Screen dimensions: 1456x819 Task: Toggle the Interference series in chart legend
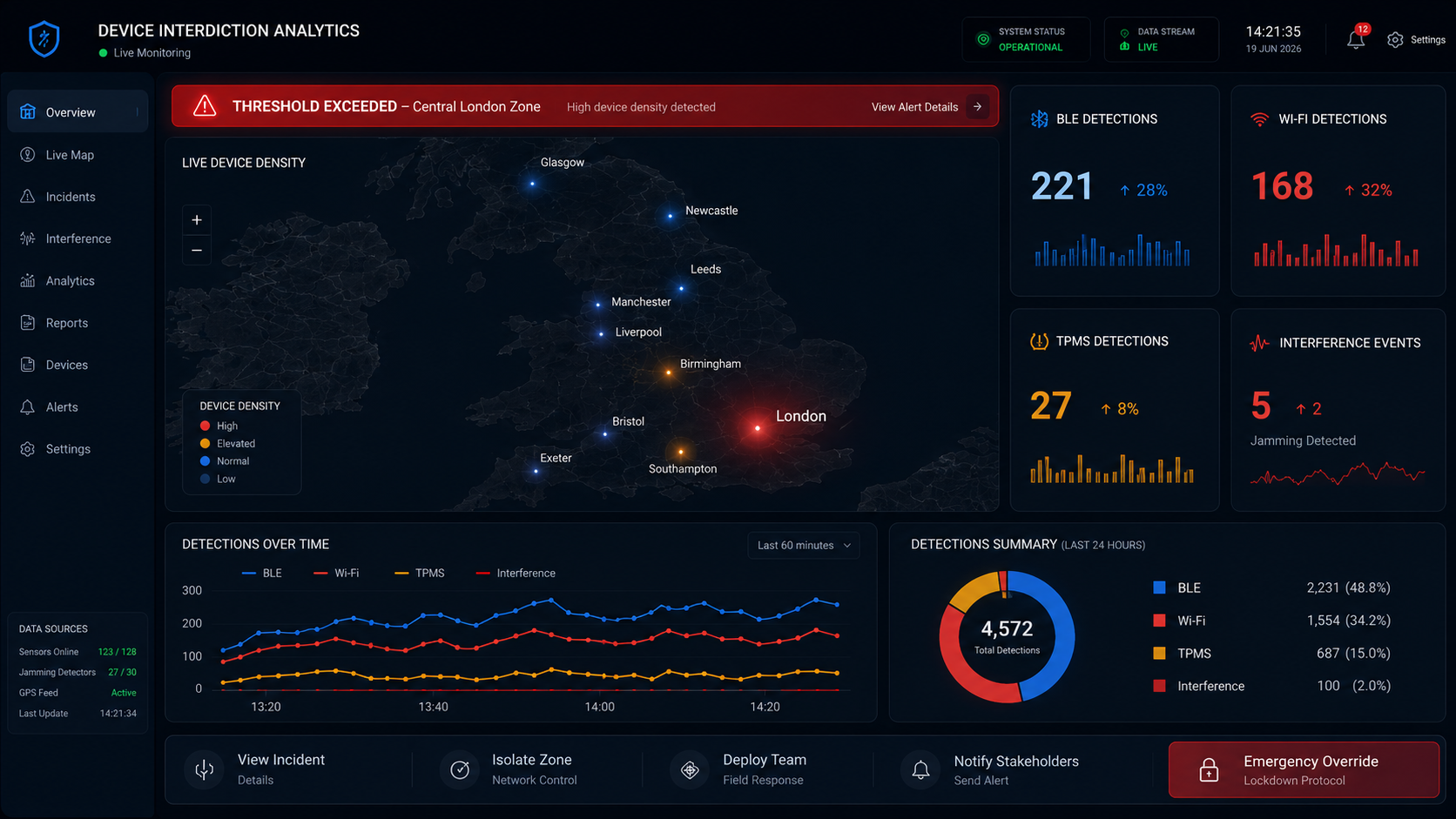(516, 574)
